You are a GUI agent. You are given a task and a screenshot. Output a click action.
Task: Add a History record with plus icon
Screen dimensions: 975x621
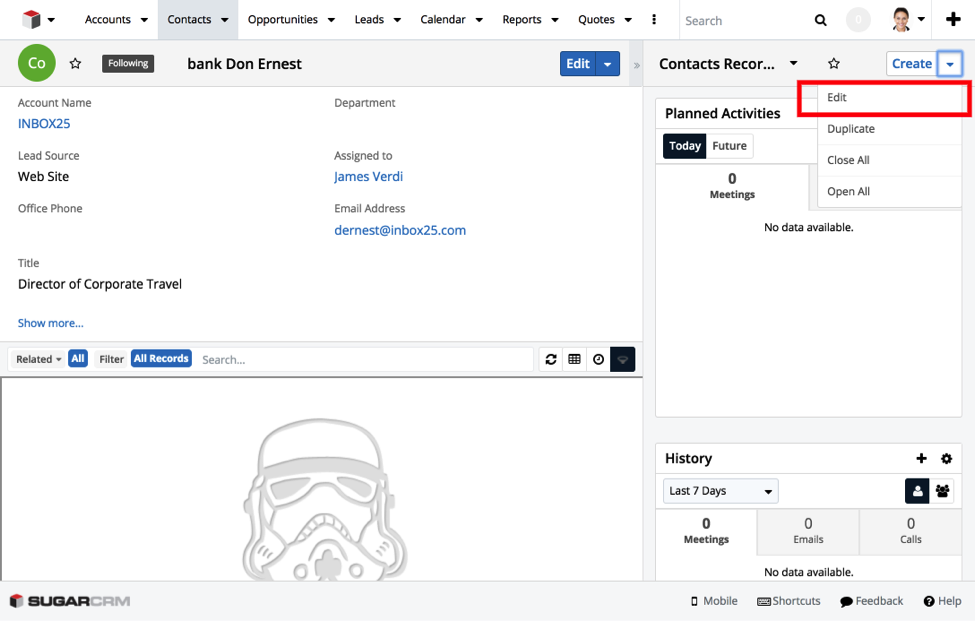pos(922,459)
